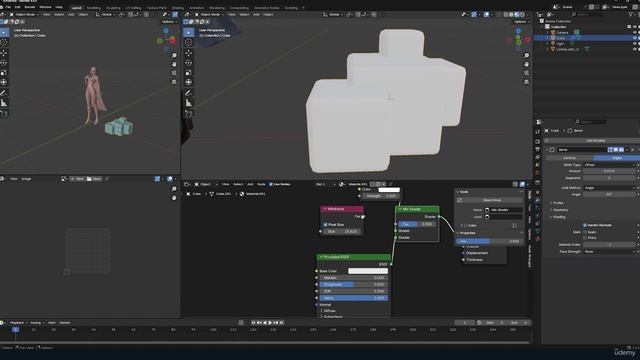Hide the Light object via eye icon
The height and width of the screenshot is (360, 640).
635,43
